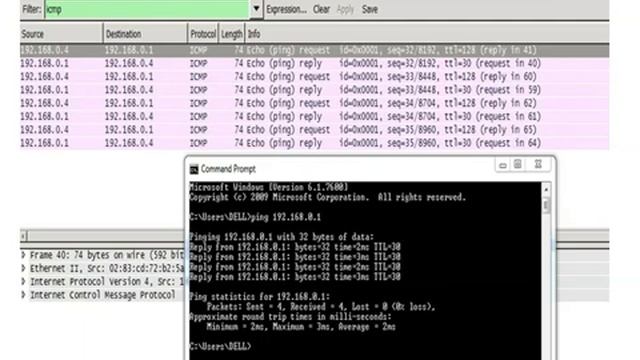Expand the Ethernet II detail tree node
The image size is (640, 360).
click(23, 269)
